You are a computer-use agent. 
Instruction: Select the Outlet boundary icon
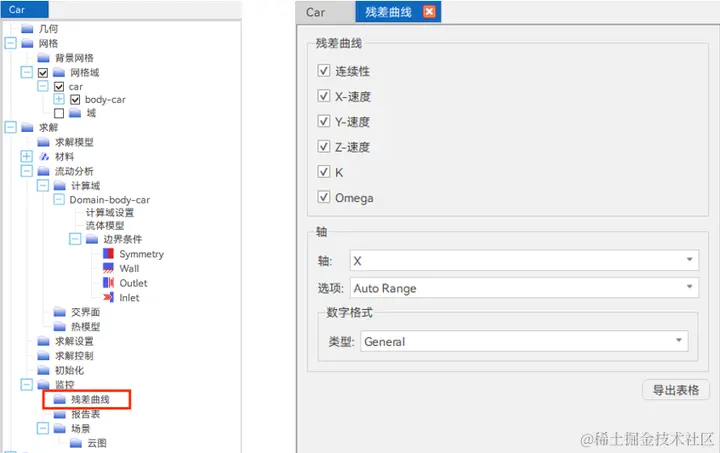pyautogui.click(x=108, y=283)
